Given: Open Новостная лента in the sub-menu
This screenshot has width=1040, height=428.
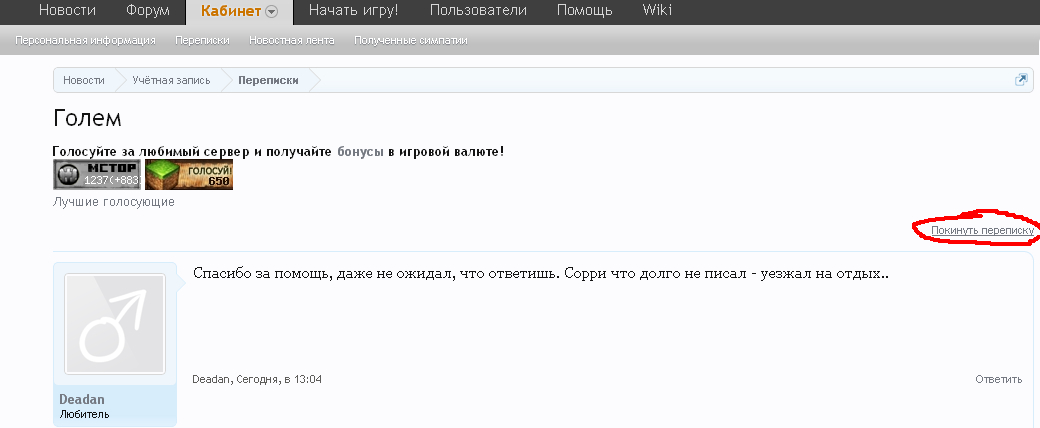Looking at the screenshot, I should [x=292, y=41].
